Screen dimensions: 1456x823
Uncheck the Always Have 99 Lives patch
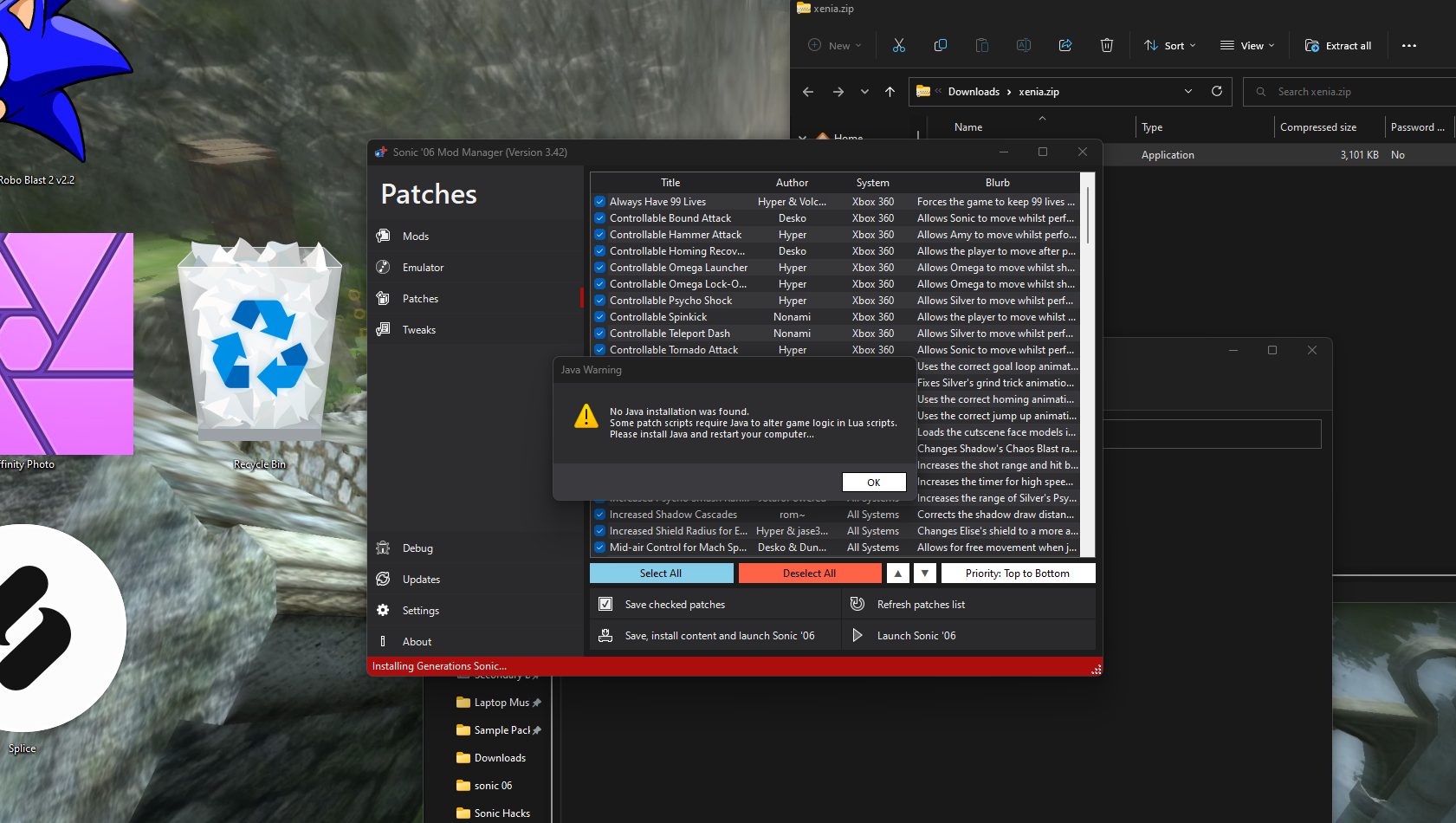(599, 201)
